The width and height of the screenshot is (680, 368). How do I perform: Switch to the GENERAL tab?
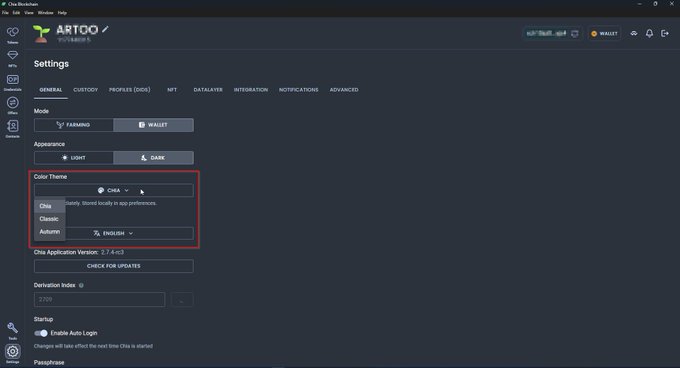(51, 90)
